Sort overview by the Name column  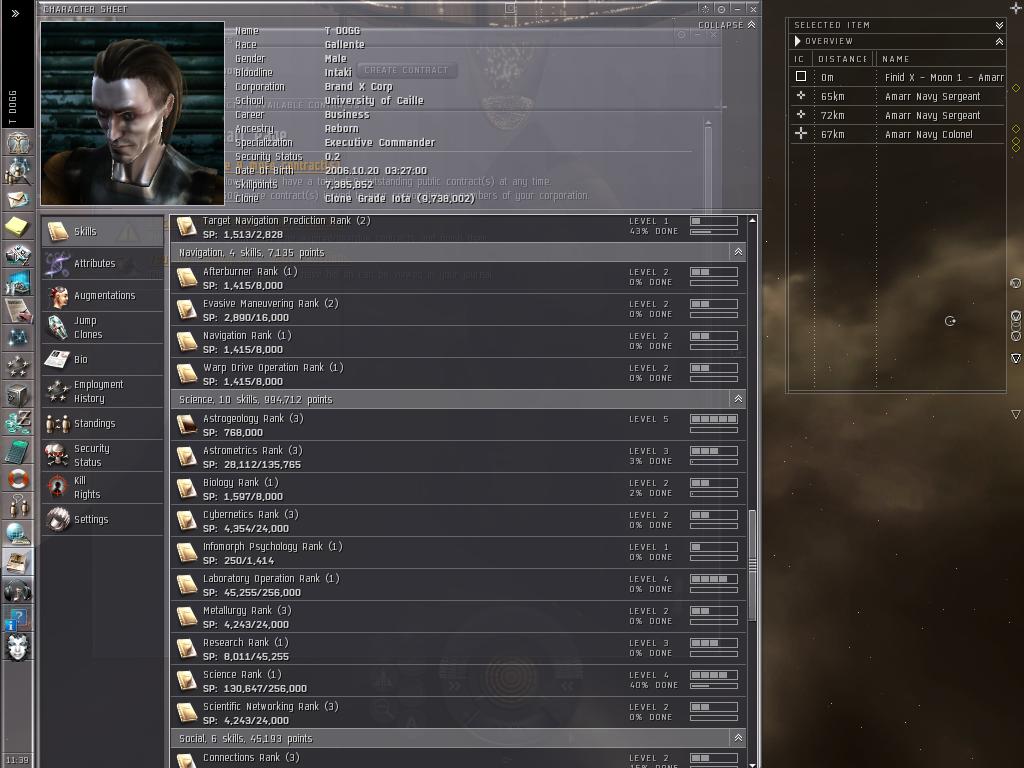click(940, 59)
